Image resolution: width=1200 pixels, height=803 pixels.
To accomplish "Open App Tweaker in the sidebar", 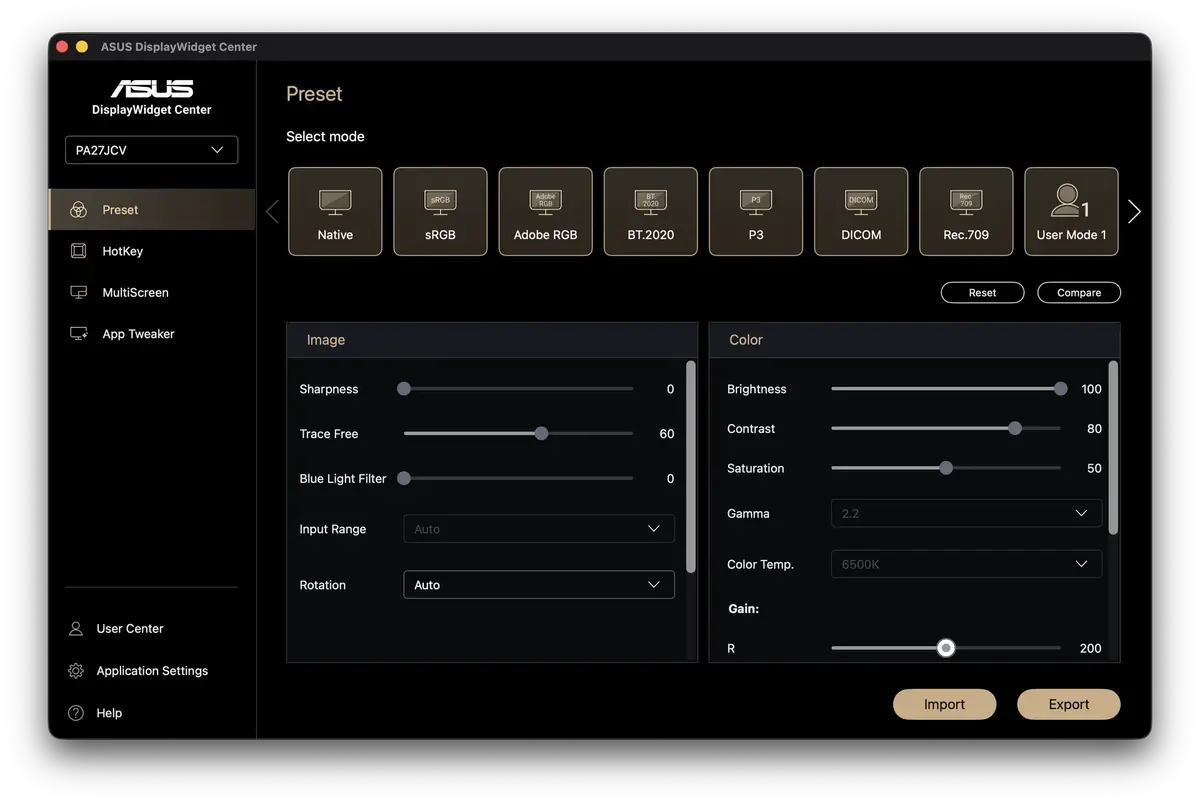I will click(152, 334).
